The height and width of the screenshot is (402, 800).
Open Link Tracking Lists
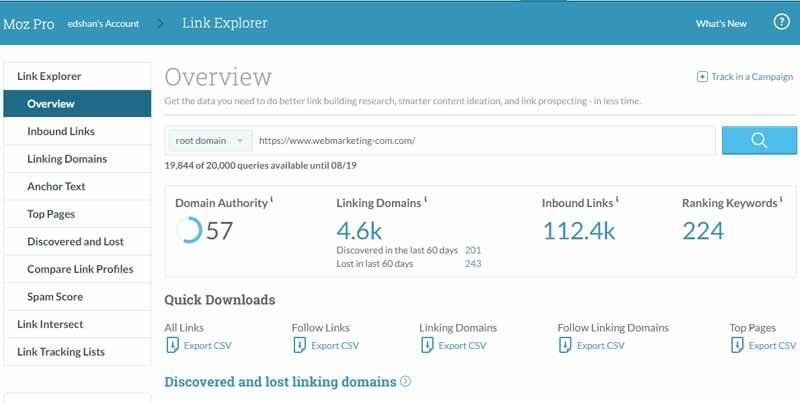(77, 351)
